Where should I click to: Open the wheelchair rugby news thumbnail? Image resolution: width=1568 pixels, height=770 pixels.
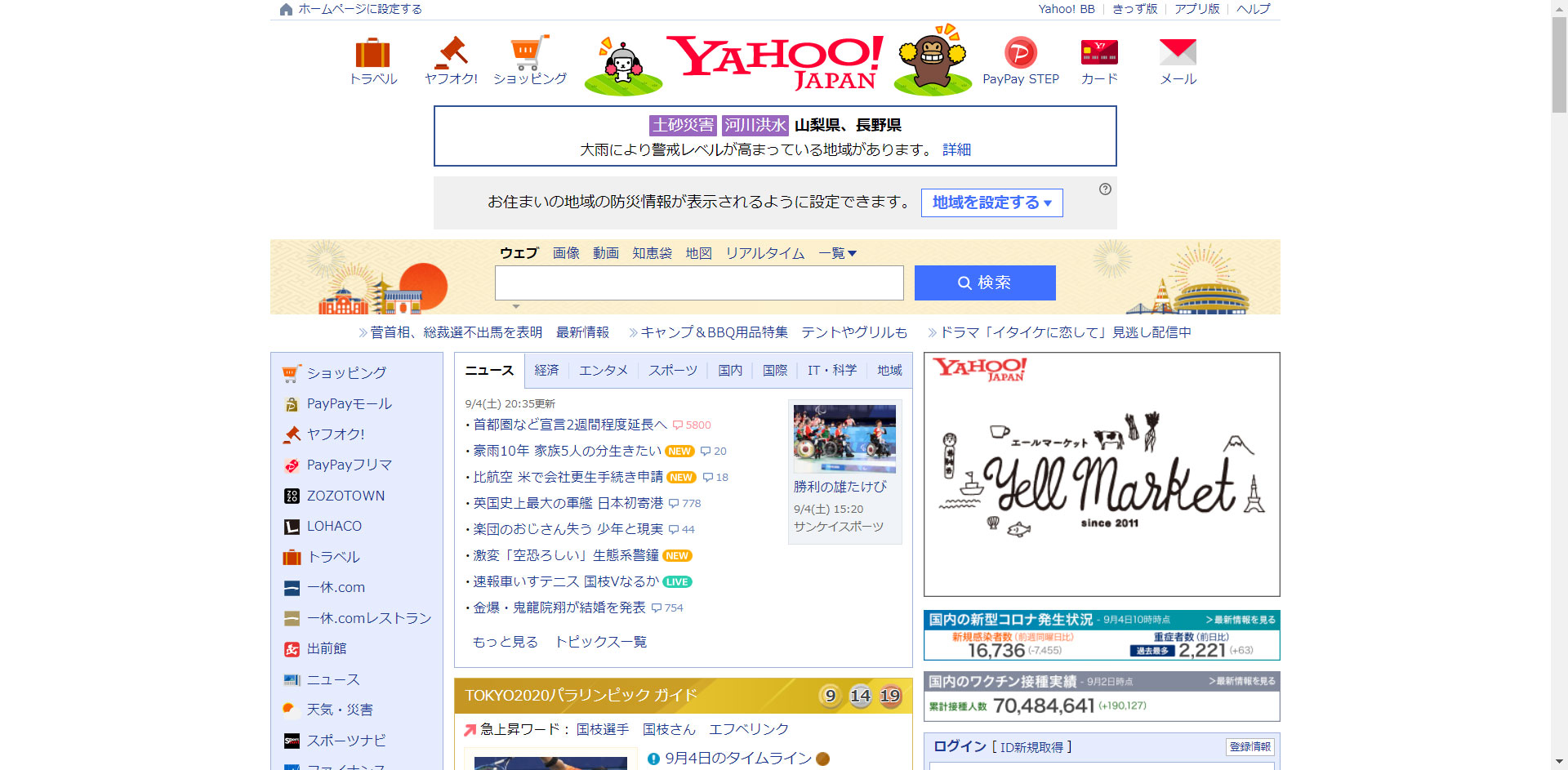[x=844, y=438]
